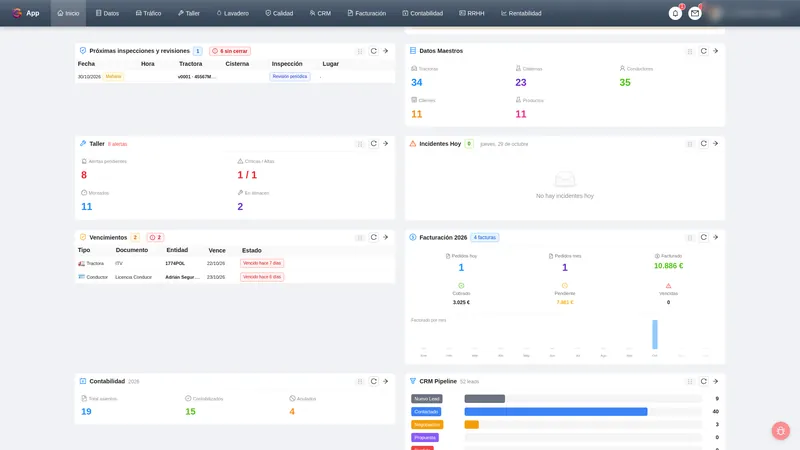Open the Lavadero menu
Screen dimensions: 800x450
(233, 13)
